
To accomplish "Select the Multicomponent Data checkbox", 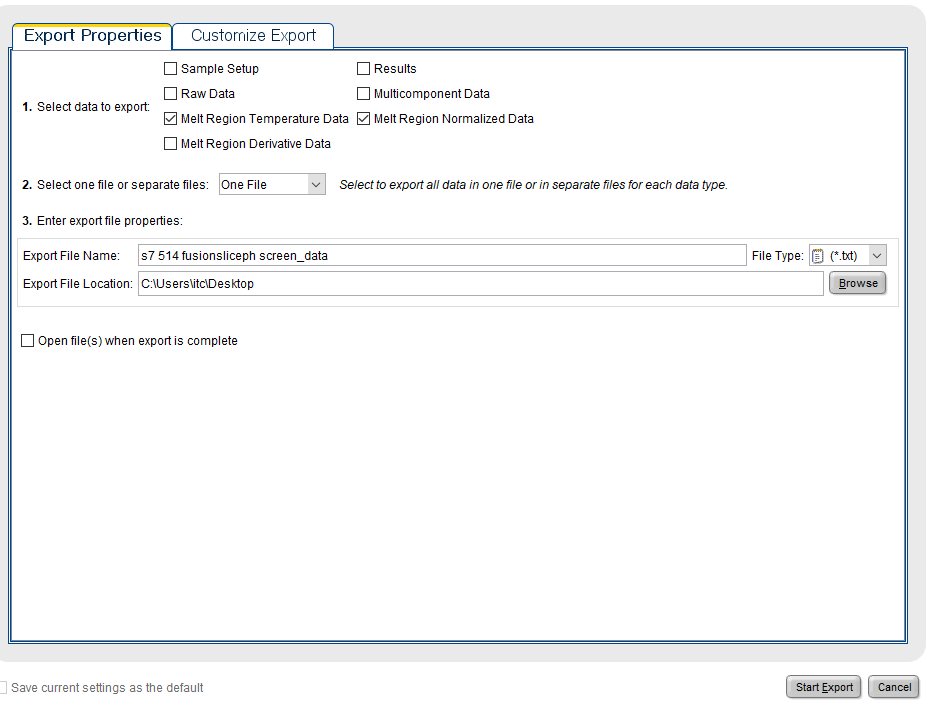I will click(363, 94).
